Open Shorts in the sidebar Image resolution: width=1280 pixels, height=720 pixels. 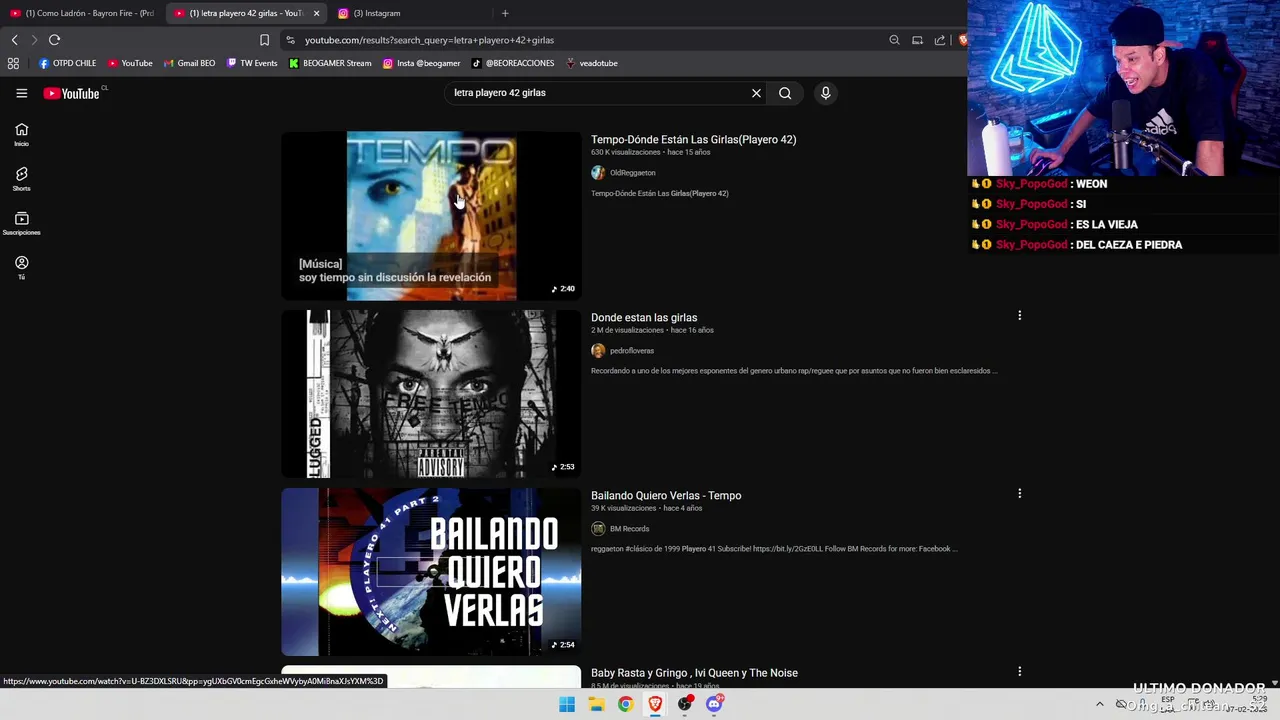pyautogui.click(x=21, y=179)
